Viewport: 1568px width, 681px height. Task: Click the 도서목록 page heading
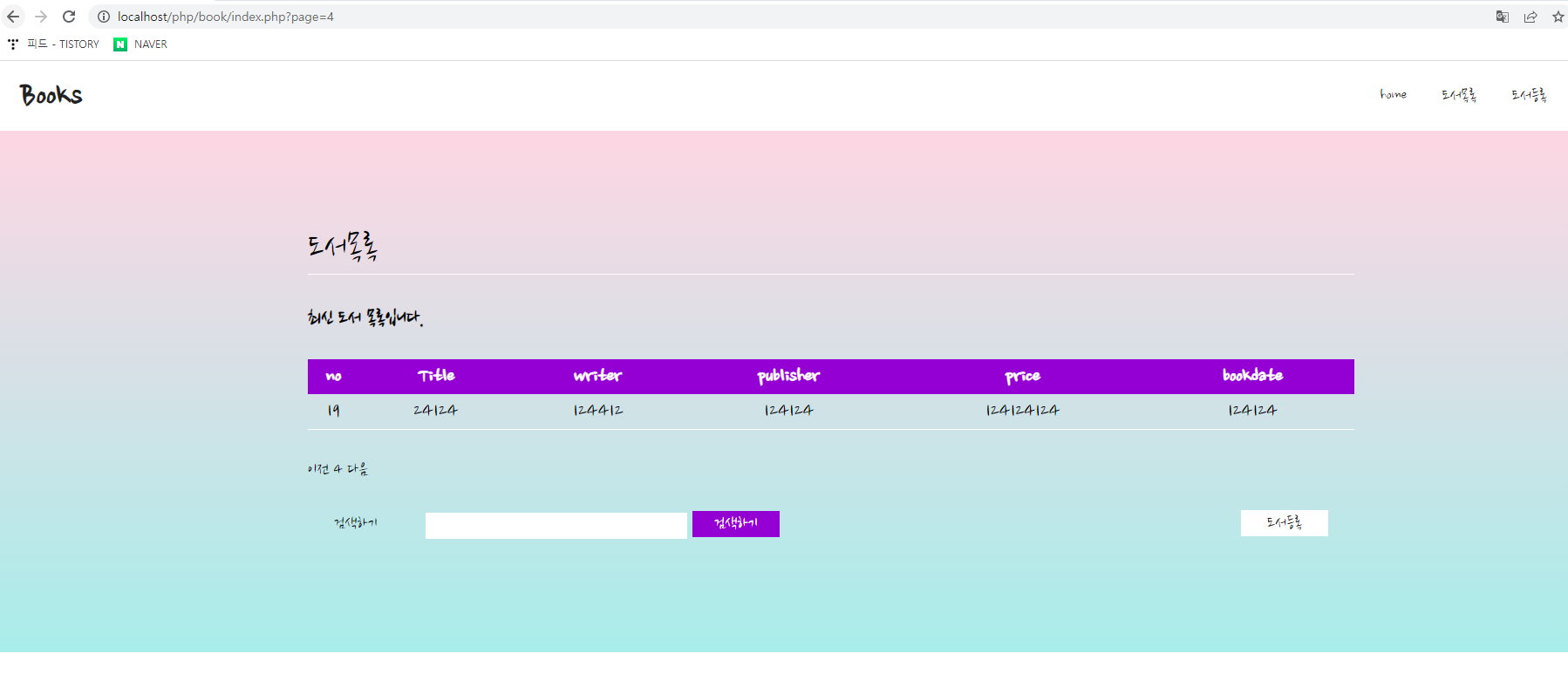pos(342,247)
